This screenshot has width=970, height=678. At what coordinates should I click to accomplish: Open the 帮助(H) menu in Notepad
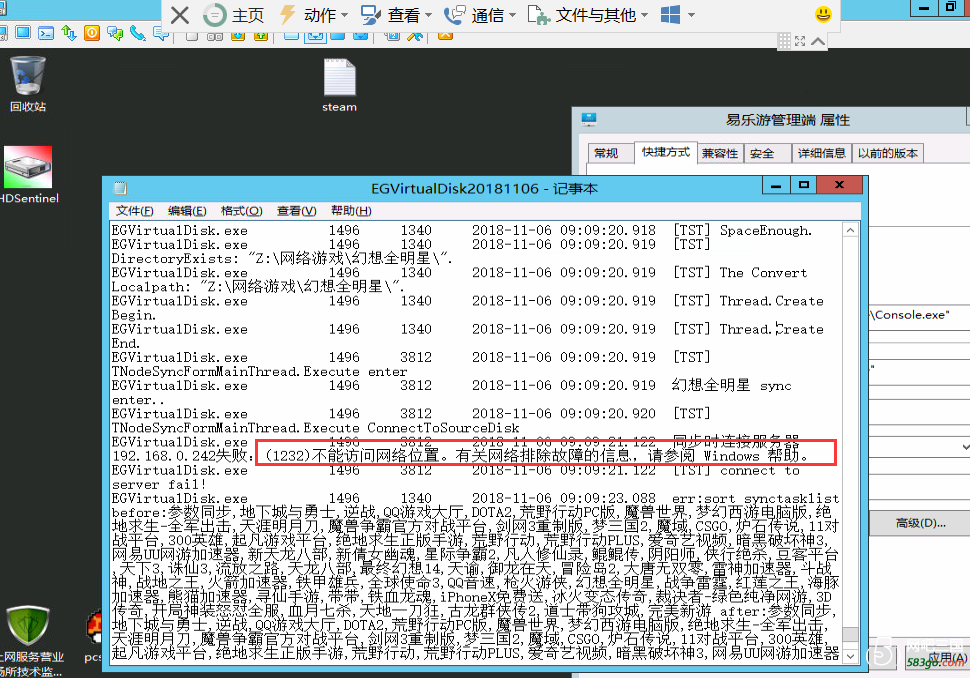pyautogui.click(x=351, y=211)
